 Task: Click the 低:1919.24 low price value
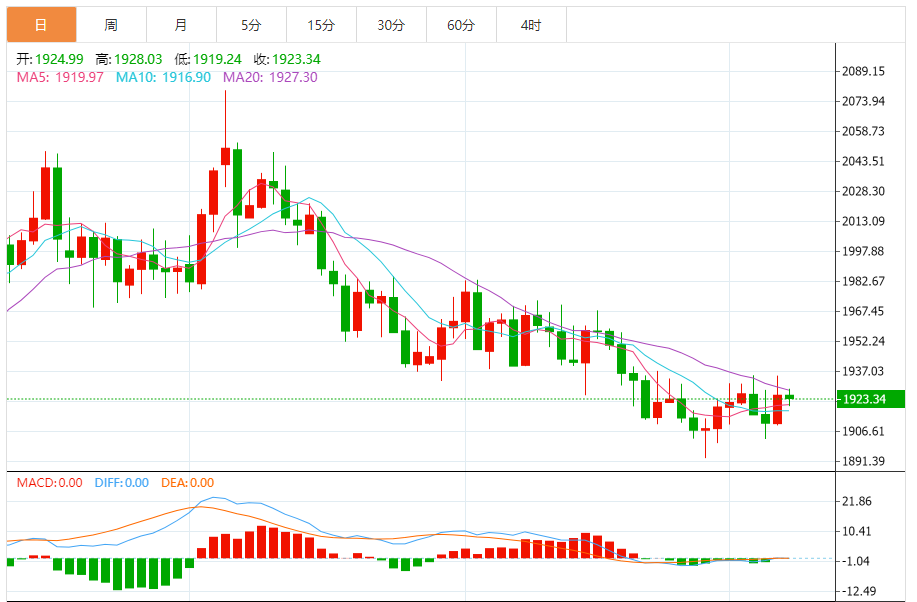pyautogui.click(x=208, y=59)
